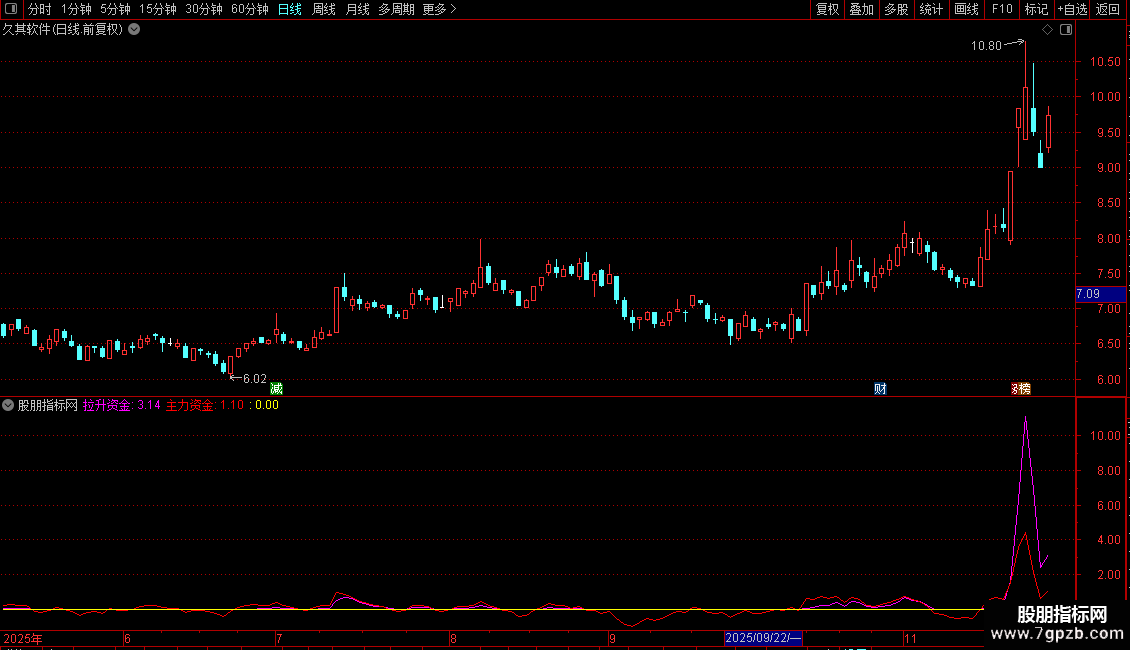Click the 8.00 price axis label
Image resolution: width=1130 pixels, height=650 pixels.
click(1108, 239)
